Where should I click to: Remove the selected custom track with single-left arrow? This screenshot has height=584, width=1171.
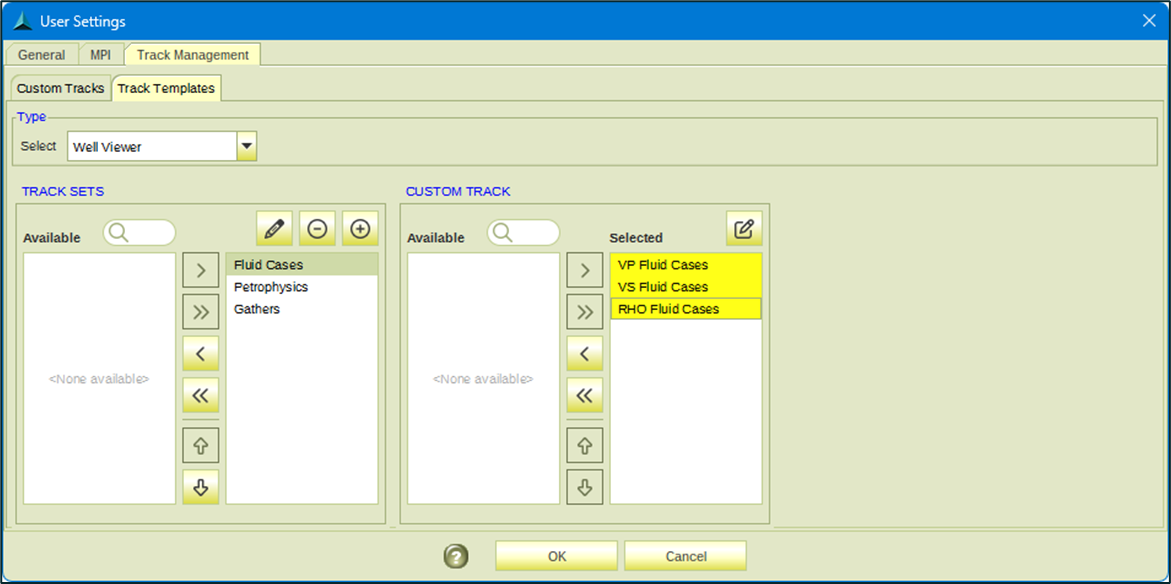[x=584, y=353]
